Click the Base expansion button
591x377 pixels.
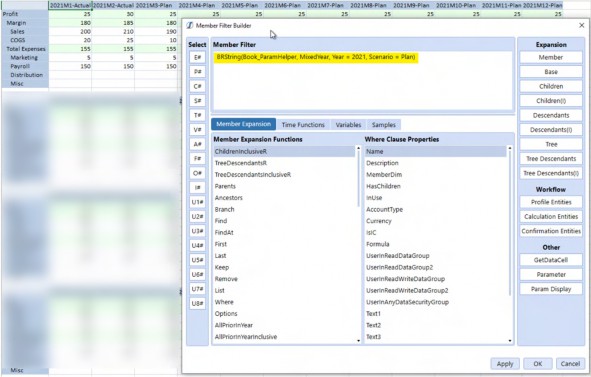click(551, 72)
